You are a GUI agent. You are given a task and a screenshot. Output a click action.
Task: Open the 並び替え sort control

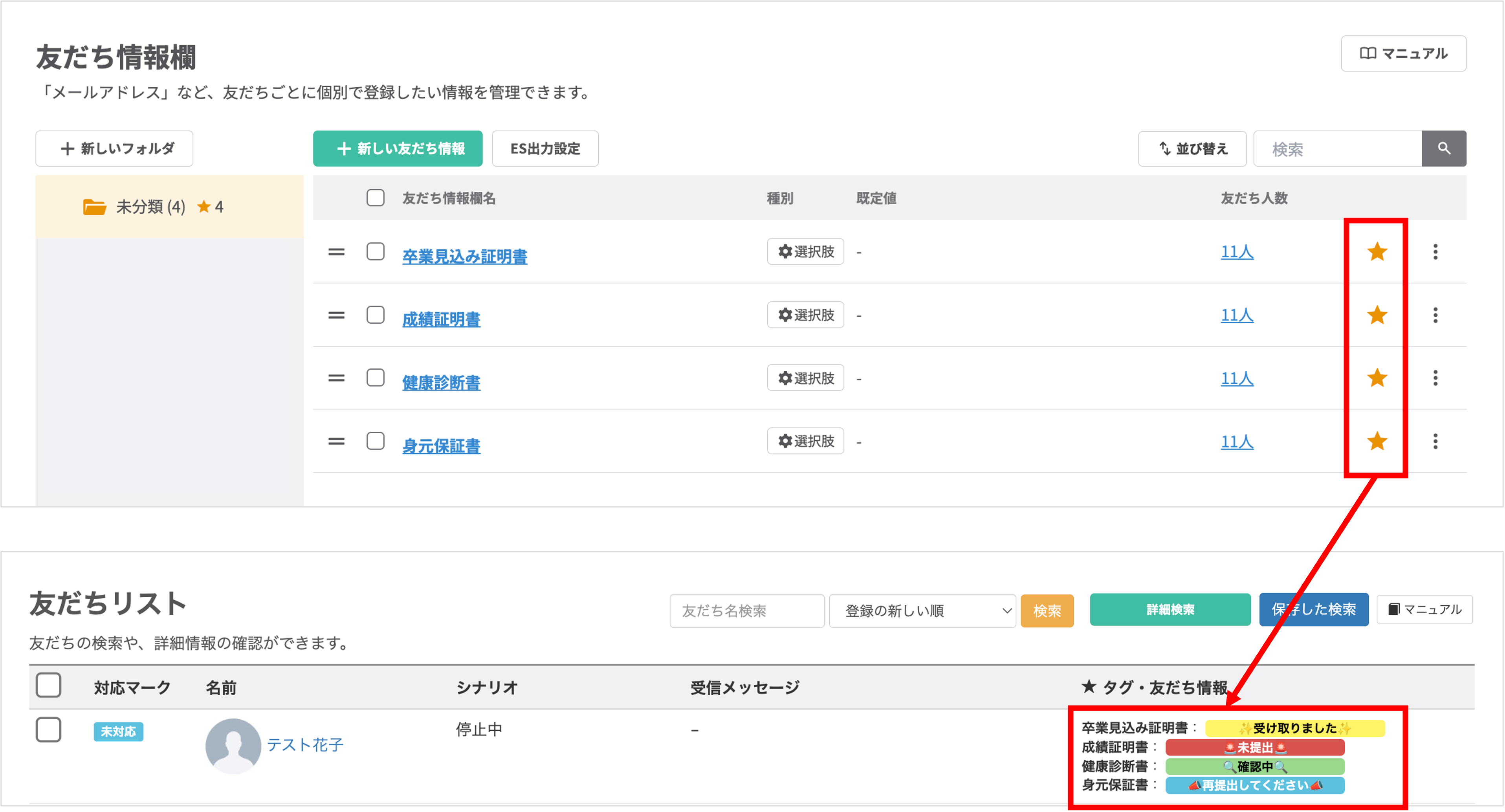(x=1192, y=148)
